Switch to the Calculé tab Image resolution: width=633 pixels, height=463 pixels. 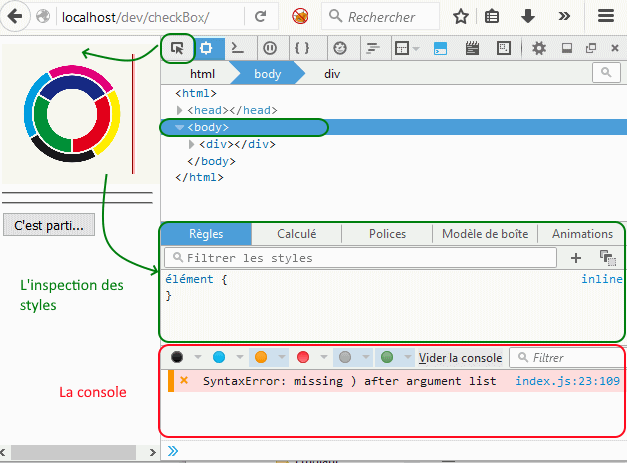pos(296,234)
